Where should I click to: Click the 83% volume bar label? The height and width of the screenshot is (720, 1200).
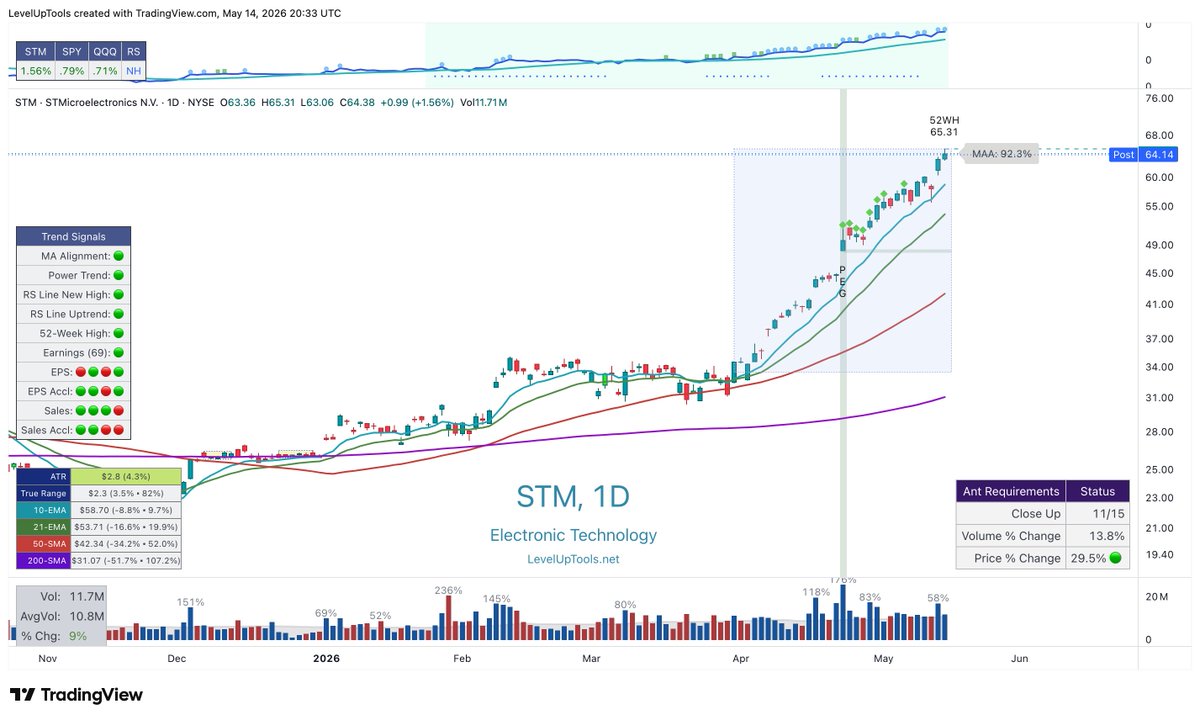[870, 597]
